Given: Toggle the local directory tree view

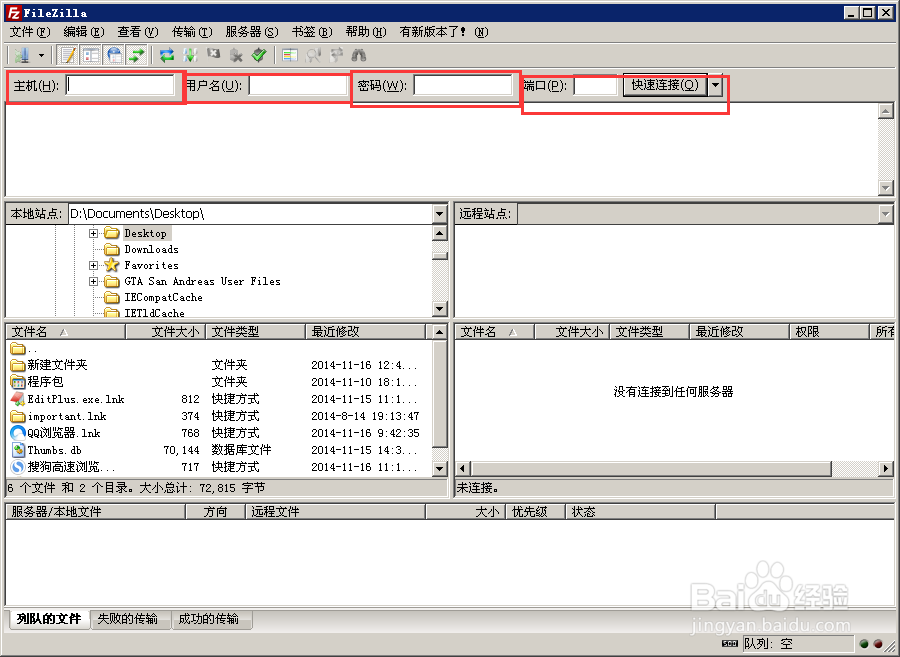Looking at the screenshot, I should tap(91, 56).
